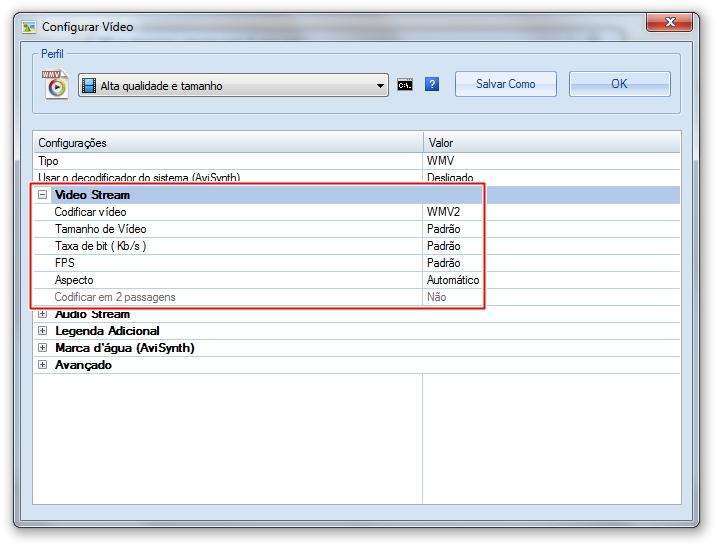Viewport: 717px width, 547px height.
Task: Open the profile dropdown arrow
Action: pyautogui.click(x=381, y=86)
